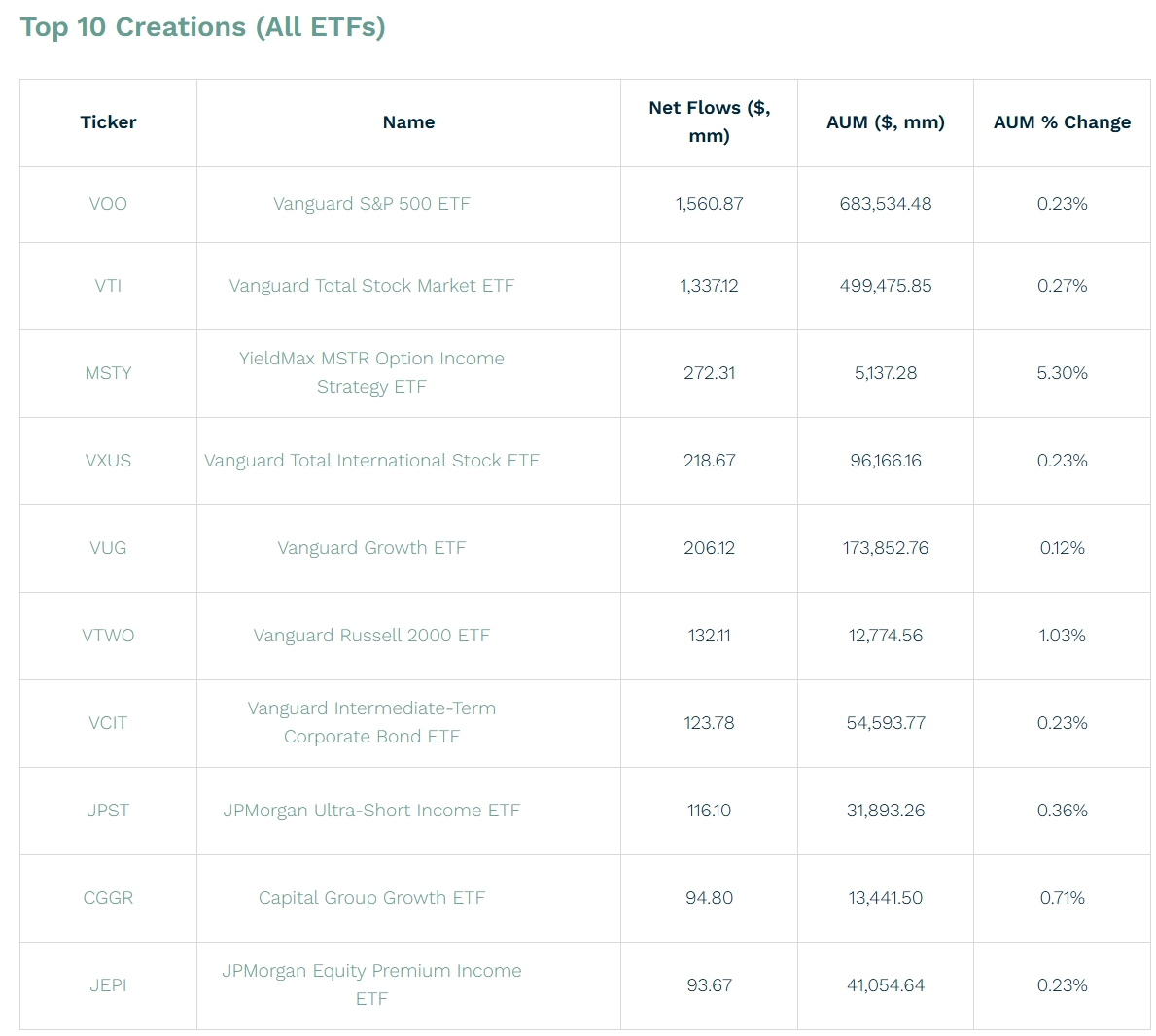Open the VXUS ticker link
The image size is (1156, 1036).
[x=108, y=461]
